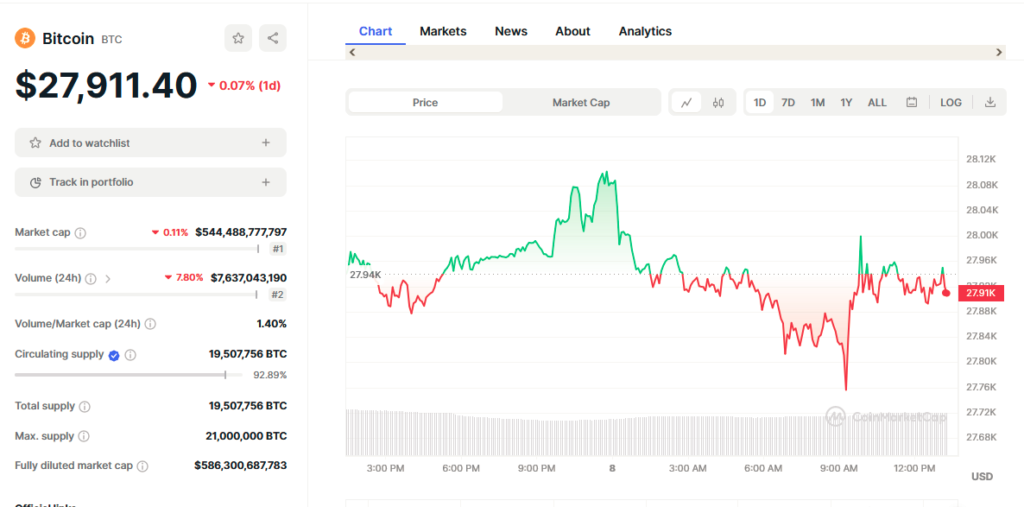Set chart range to 1Y

coord(846,103)
